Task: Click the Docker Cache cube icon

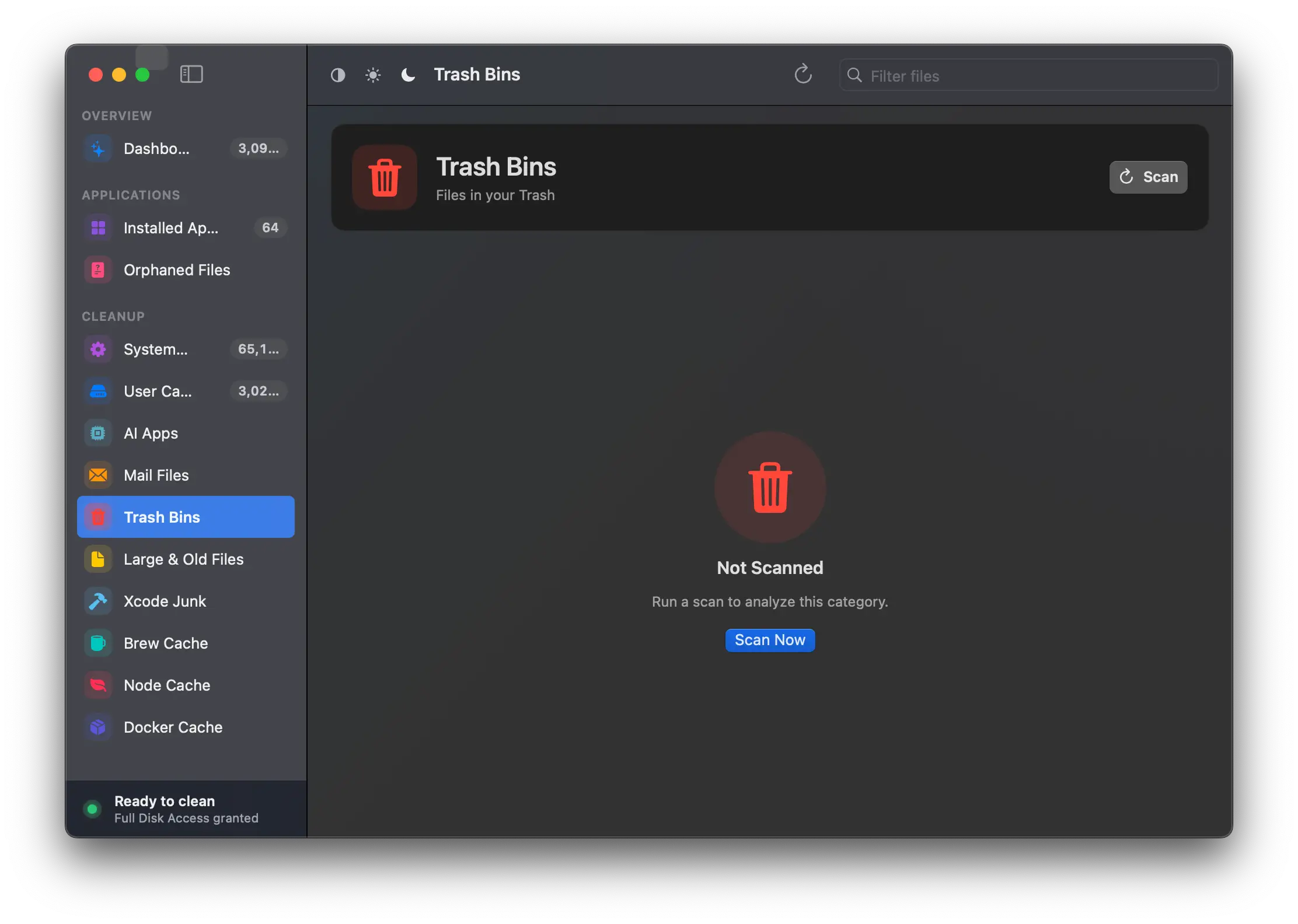Action: (x=98, y=727)
